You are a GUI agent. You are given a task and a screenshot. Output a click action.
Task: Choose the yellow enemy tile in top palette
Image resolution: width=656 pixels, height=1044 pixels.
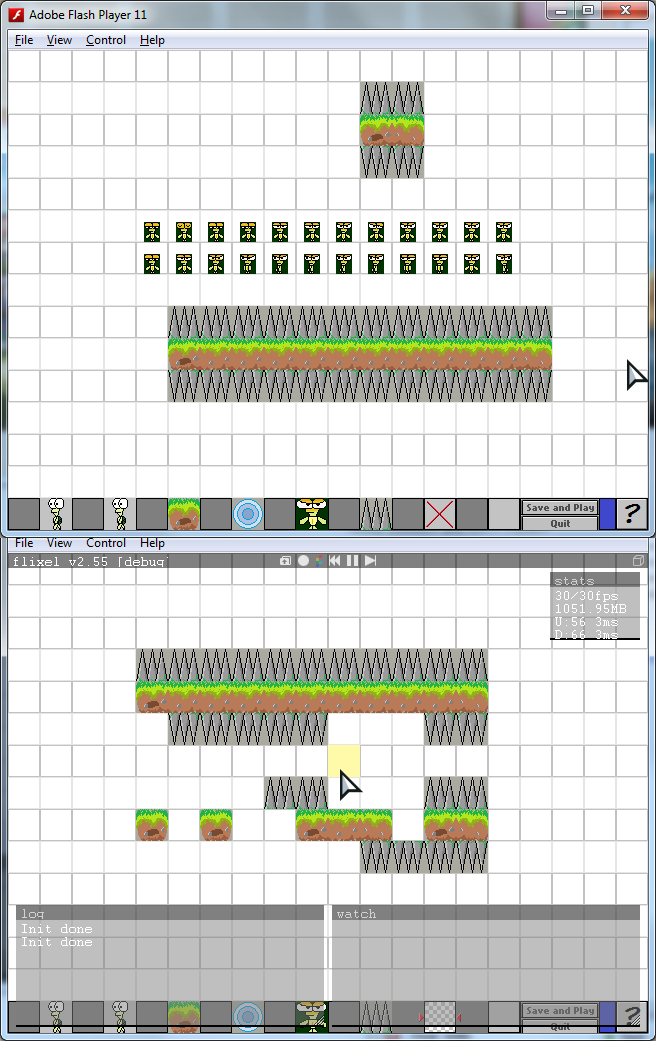[x=312, y=514]
